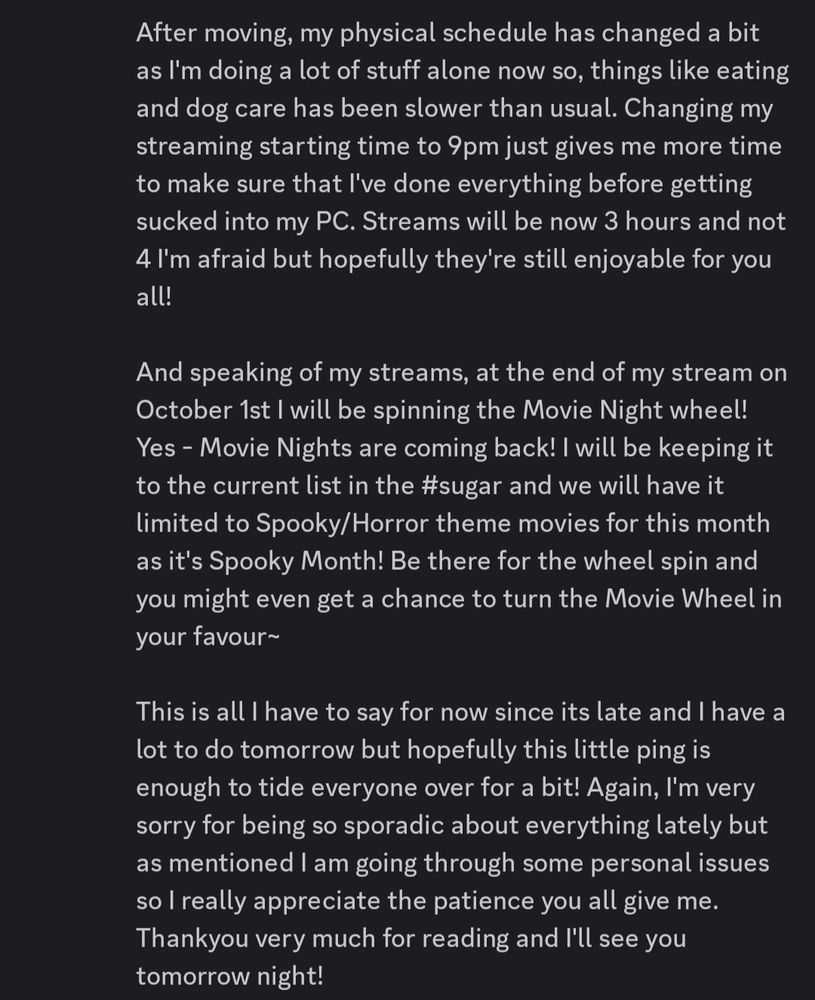Click the closing words "tomorrow night!"
The width and height of the screenshot is (815, 1000).
pyautogui.click(x=230, y=976)
